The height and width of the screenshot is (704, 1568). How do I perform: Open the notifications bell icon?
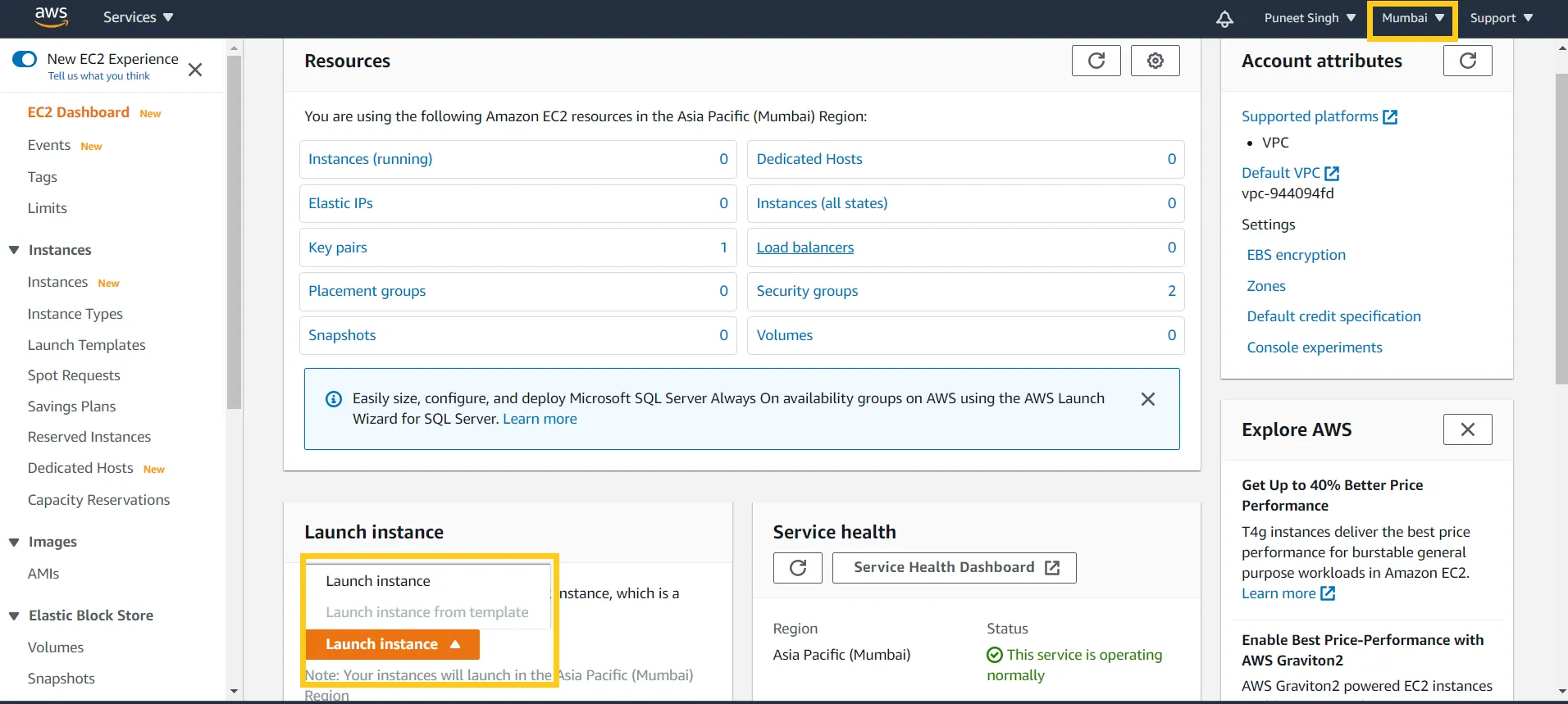coord(1224,19)
